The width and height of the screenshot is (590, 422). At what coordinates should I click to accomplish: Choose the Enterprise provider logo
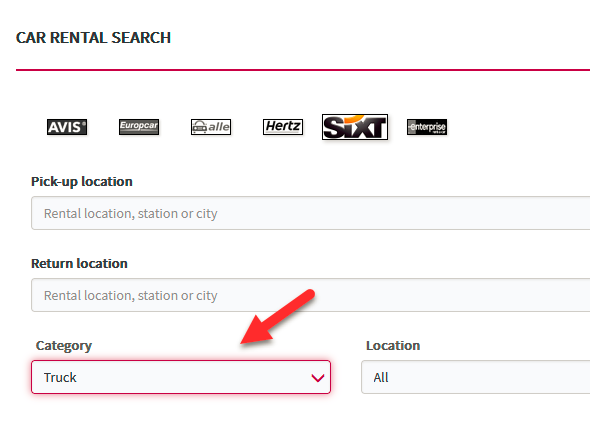point(427,127)
